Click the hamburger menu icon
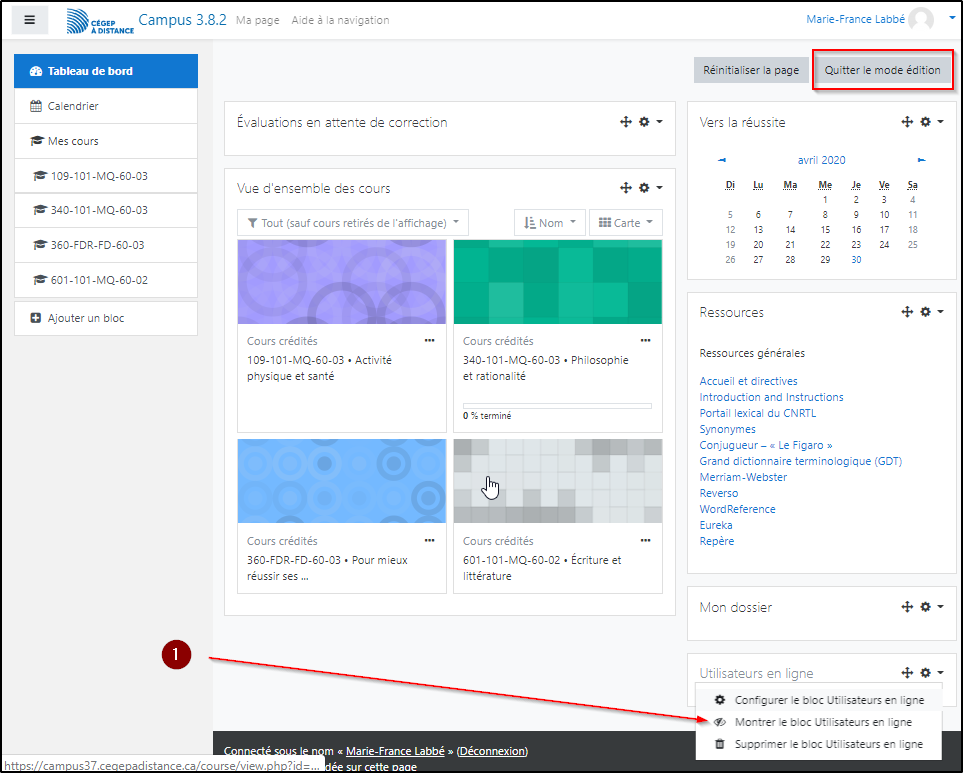The height and width of the screenshot is (773, 963). (29, 20)
